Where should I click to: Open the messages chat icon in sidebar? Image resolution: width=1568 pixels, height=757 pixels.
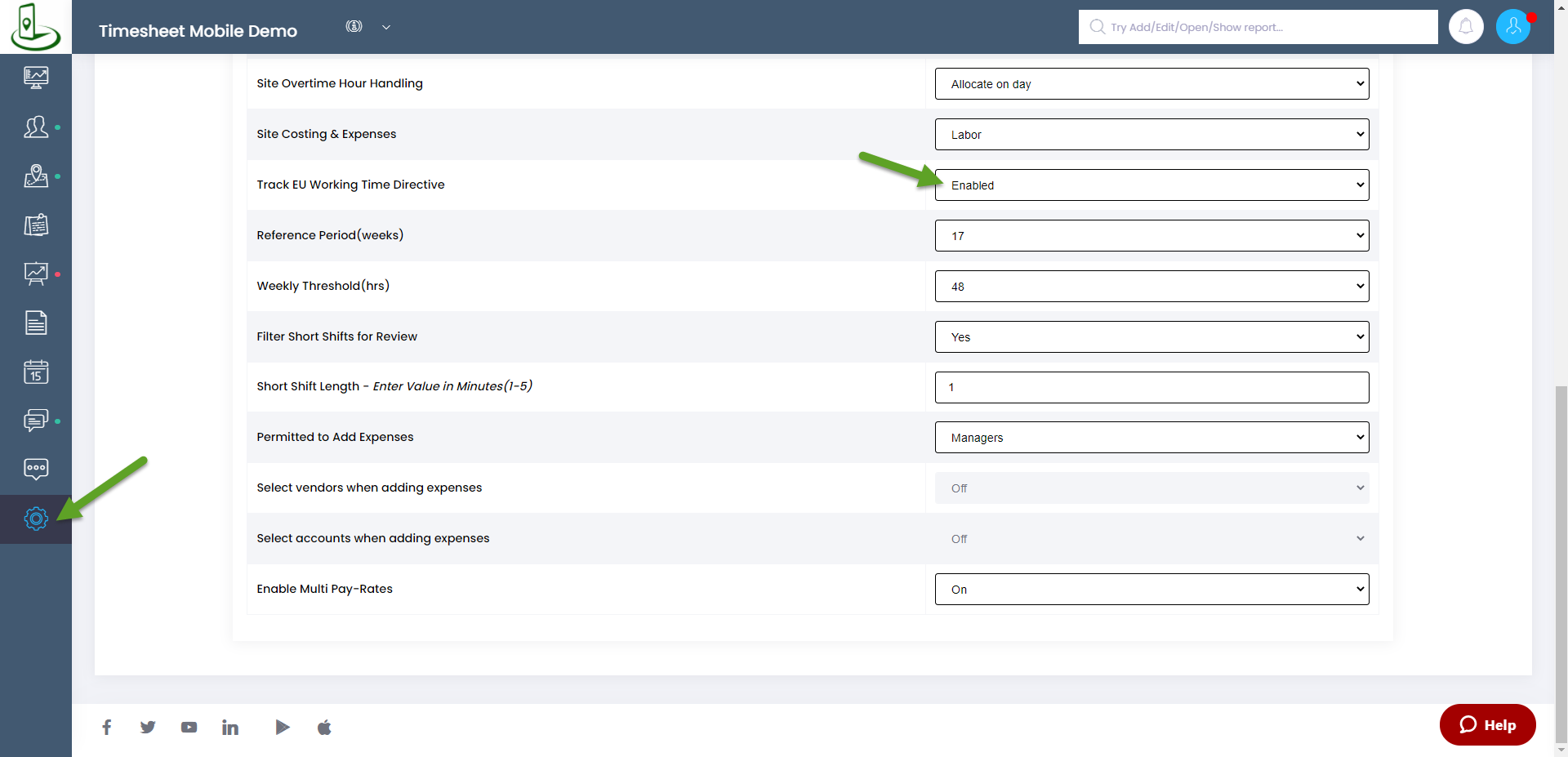click(x=36, y=421)
